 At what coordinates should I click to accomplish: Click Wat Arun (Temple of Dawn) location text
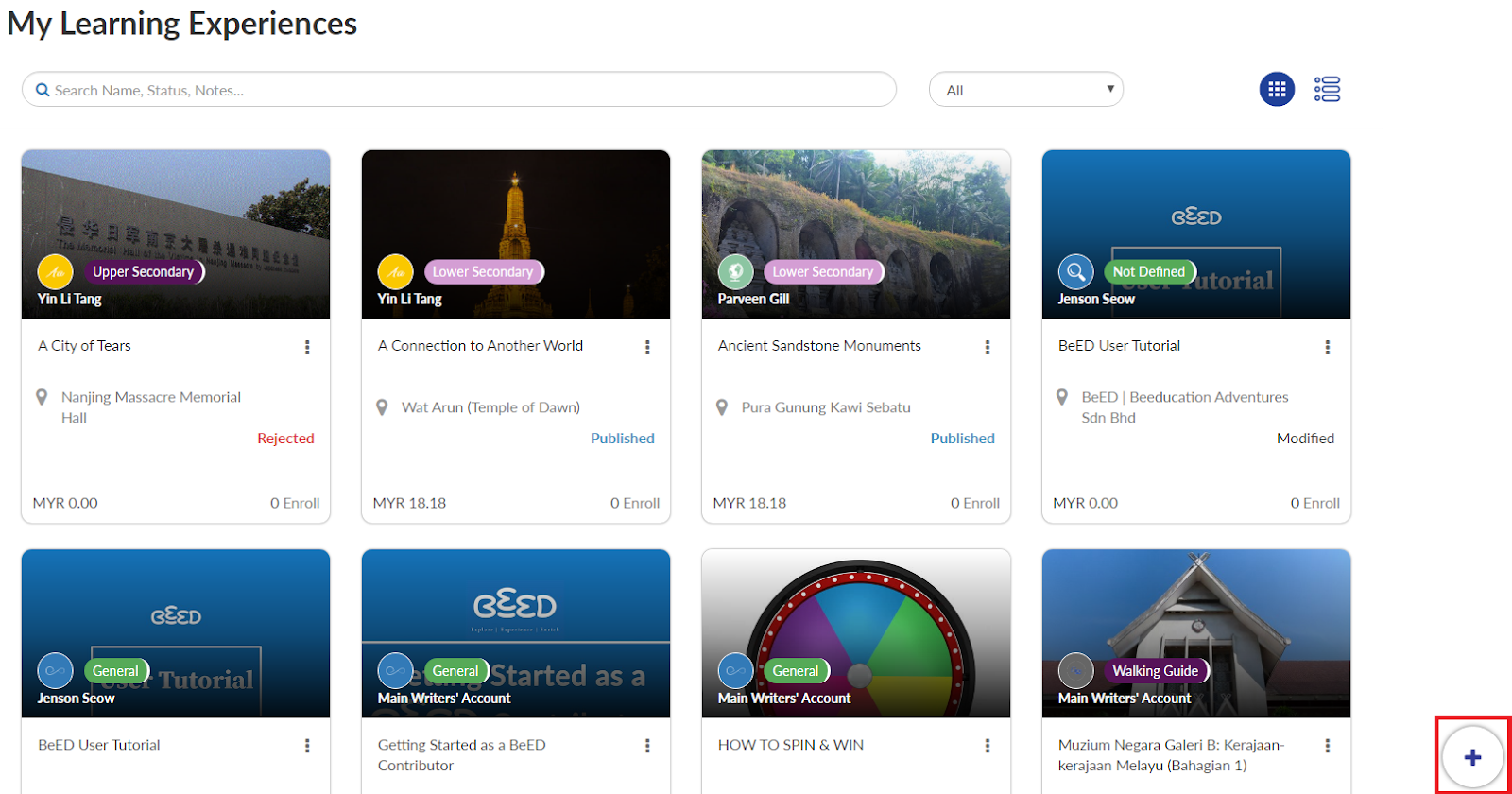tap(490, 407)
